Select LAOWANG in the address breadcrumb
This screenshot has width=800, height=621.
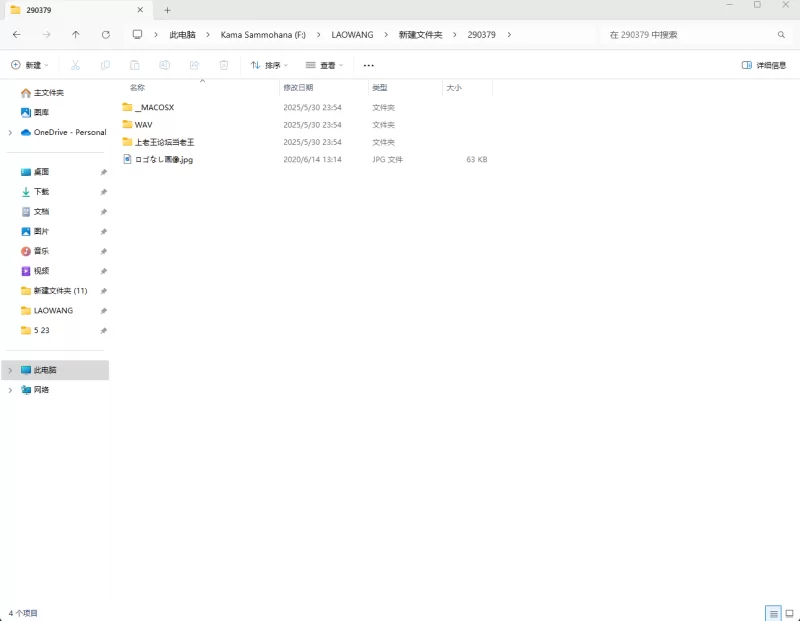coord(353,35)
